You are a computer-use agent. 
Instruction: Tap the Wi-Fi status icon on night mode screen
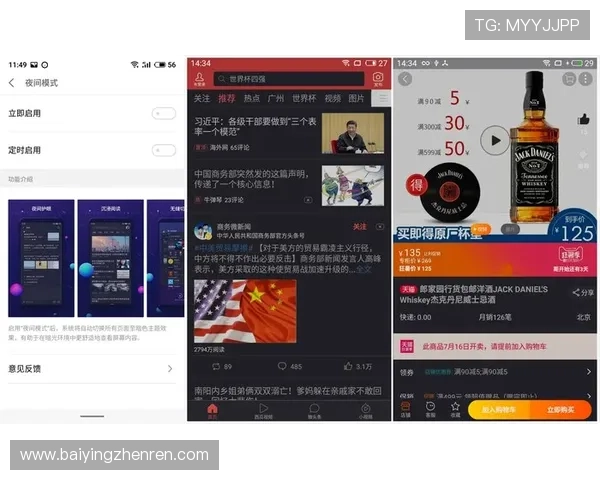coord(134,65)
